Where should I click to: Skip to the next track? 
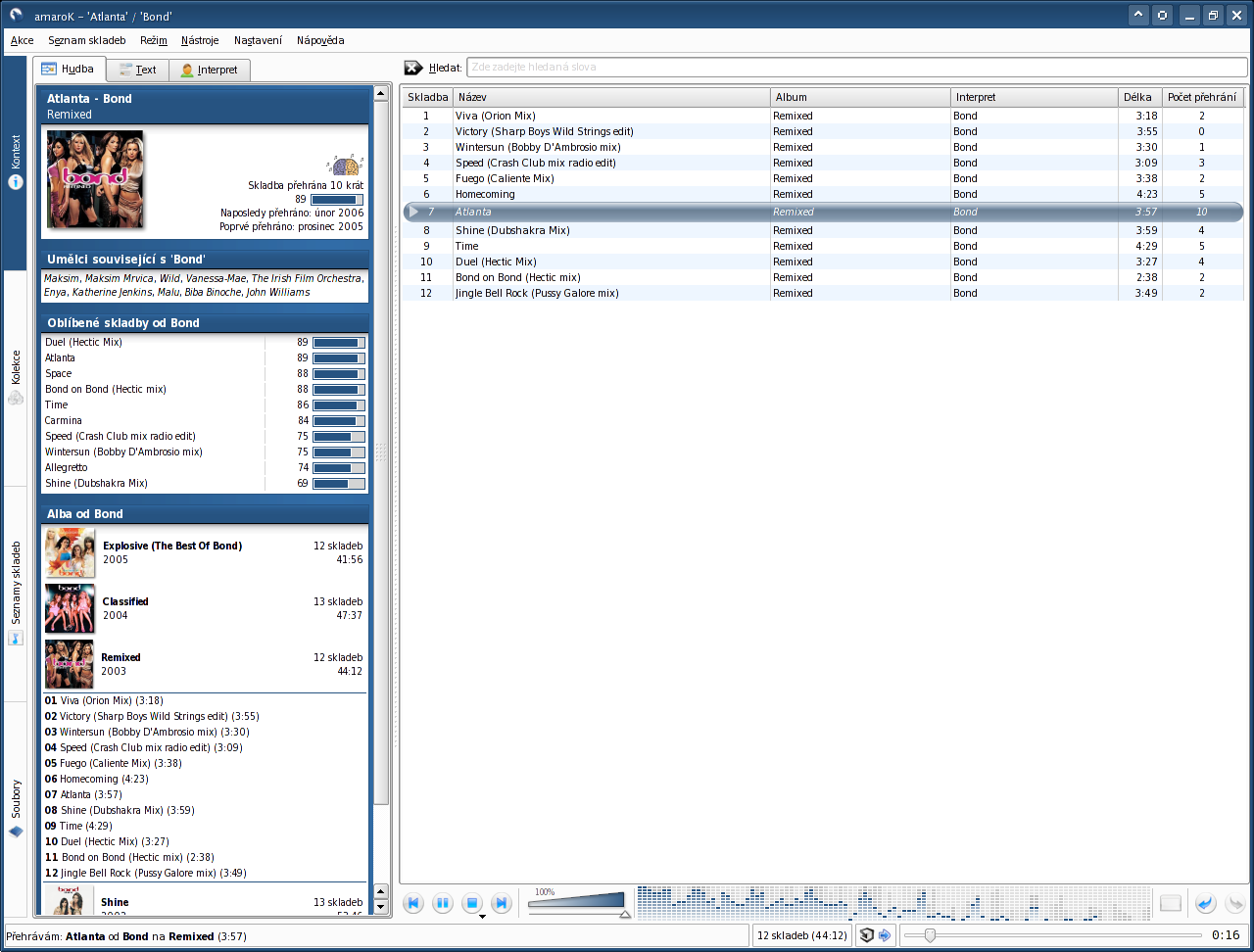(501, 903)
